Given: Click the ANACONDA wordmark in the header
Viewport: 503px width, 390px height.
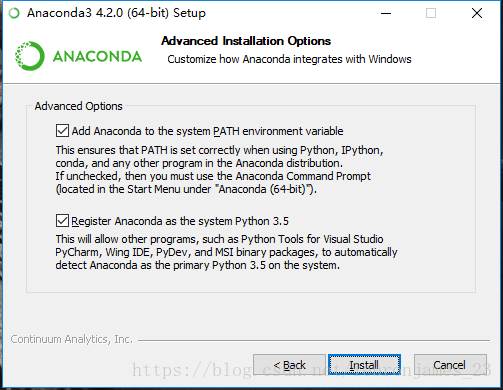Looking at the screenshot, I should tap(97, 56).
